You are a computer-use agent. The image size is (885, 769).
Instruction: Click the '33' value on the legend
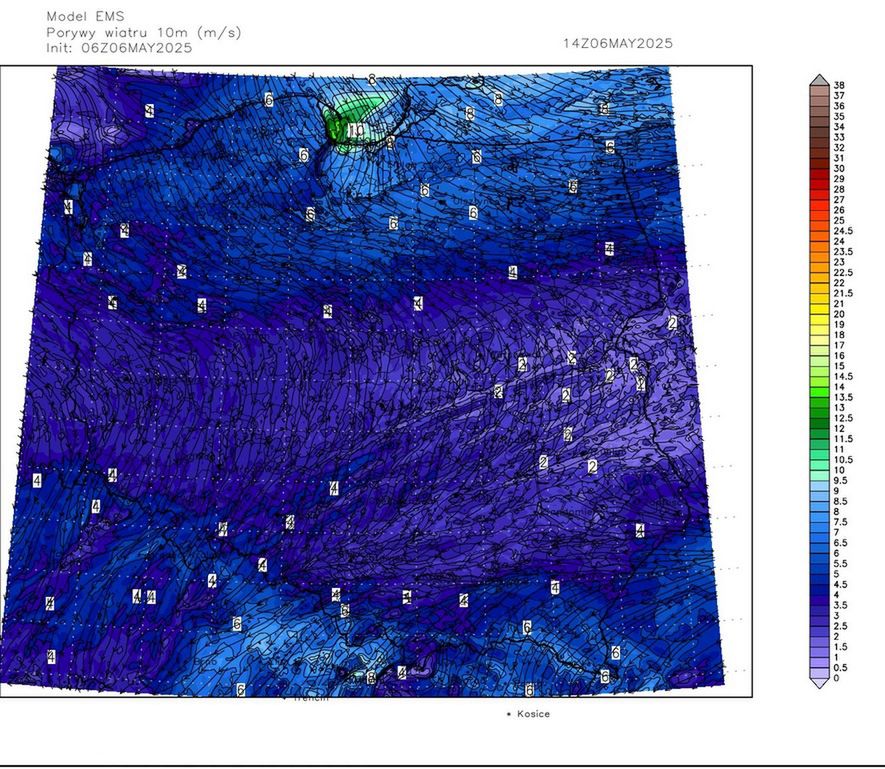coord(839,137)
